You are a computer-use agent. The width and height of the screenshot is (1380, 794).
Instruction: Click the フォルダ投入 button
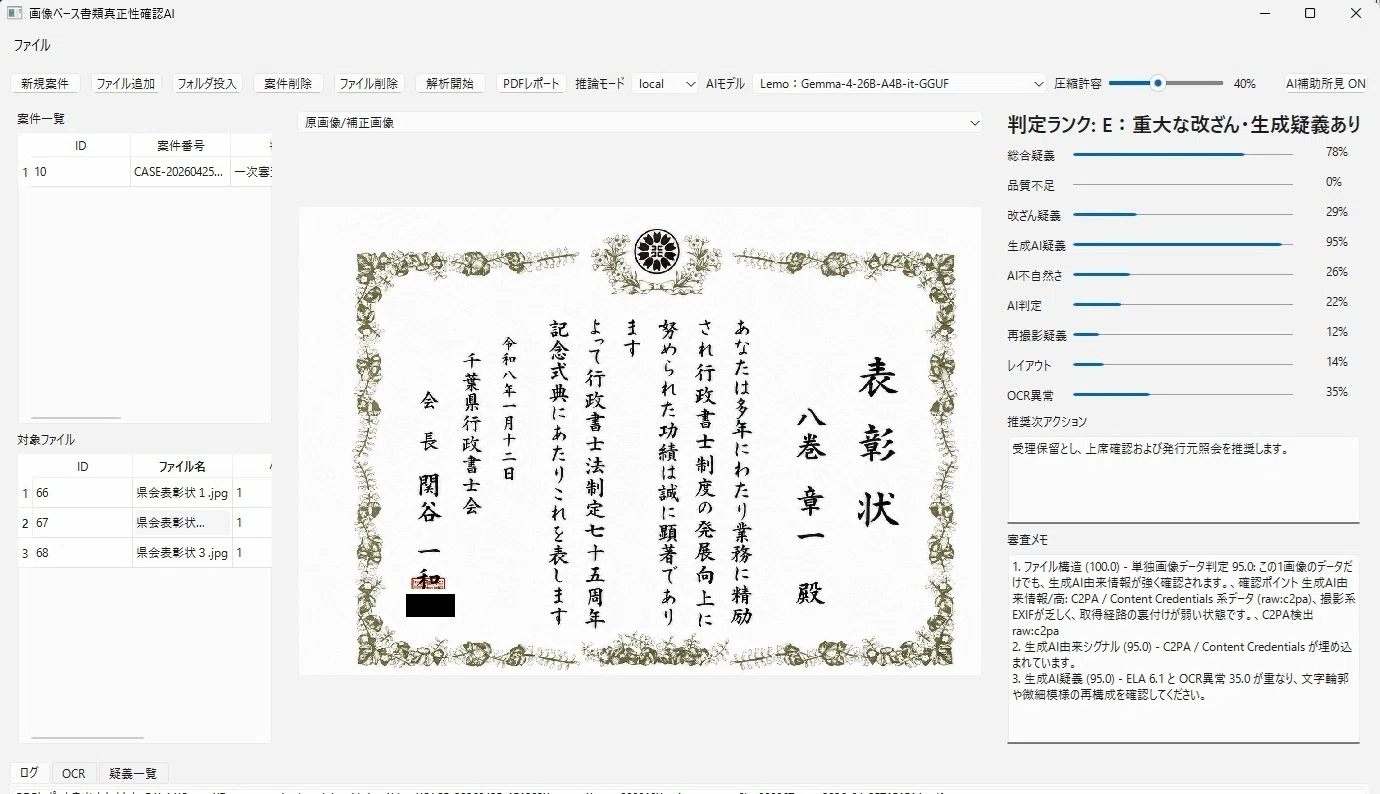(x=207, y=84)
